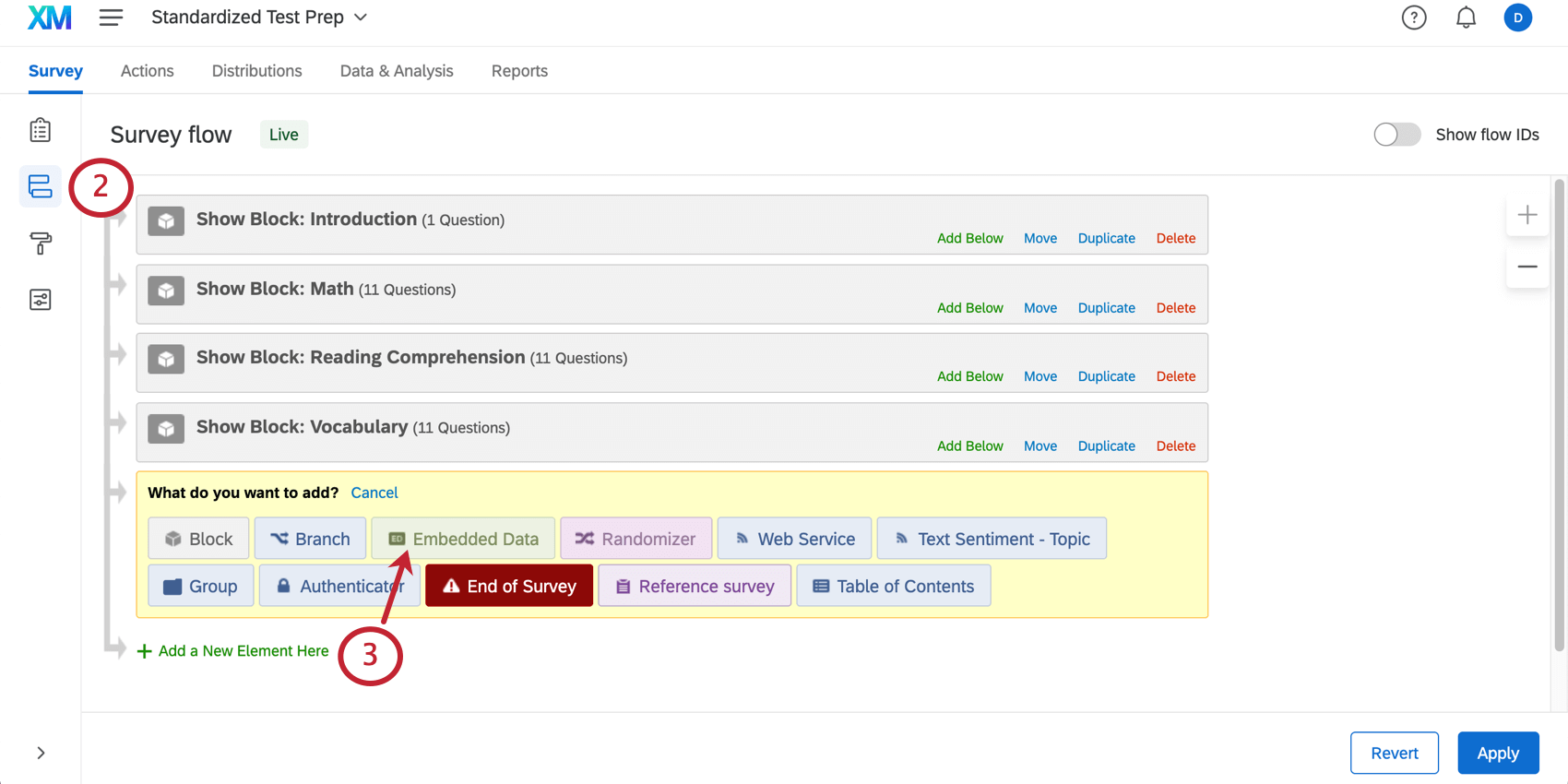
Task: Click Add a New Element Here
Action: tap(233, 651)
